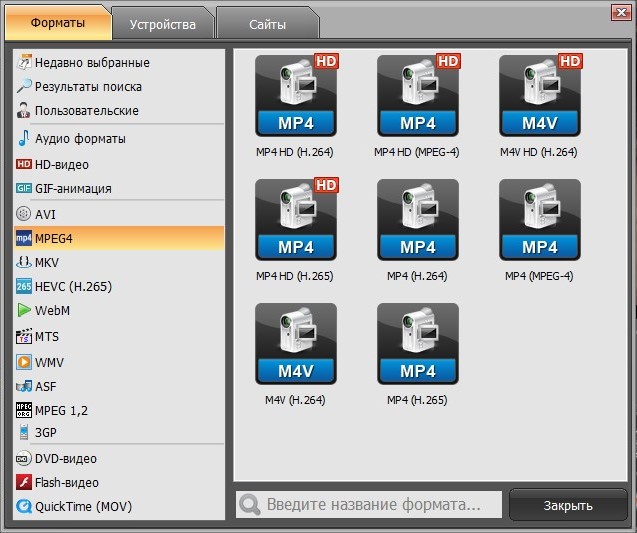Click the 'MP4 HD (H.265)' caption text
This screenshot has height=533, width=637.
point(295,276)
